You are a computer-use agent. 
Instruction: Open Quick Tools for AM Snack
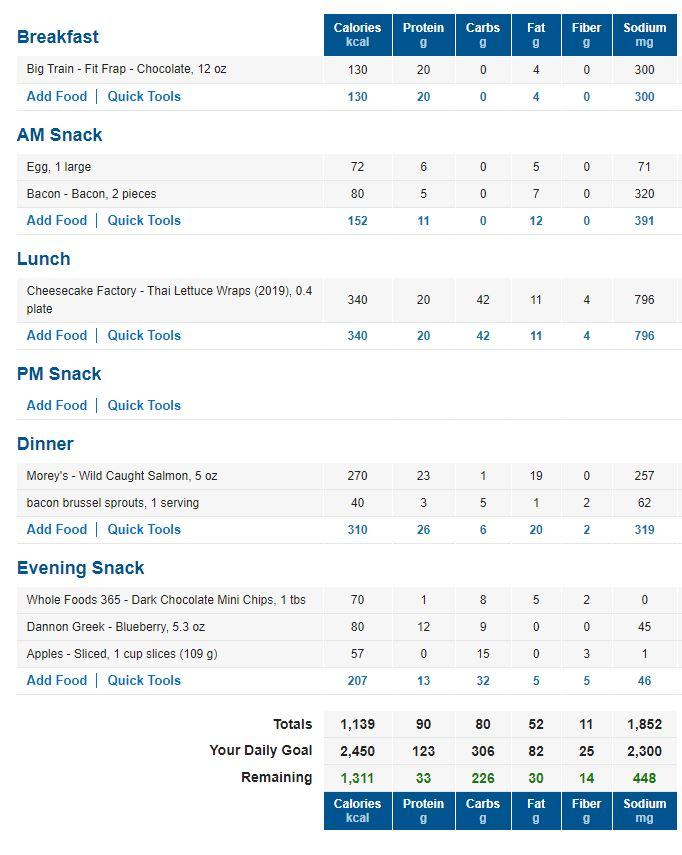click(x=144, y=221)
